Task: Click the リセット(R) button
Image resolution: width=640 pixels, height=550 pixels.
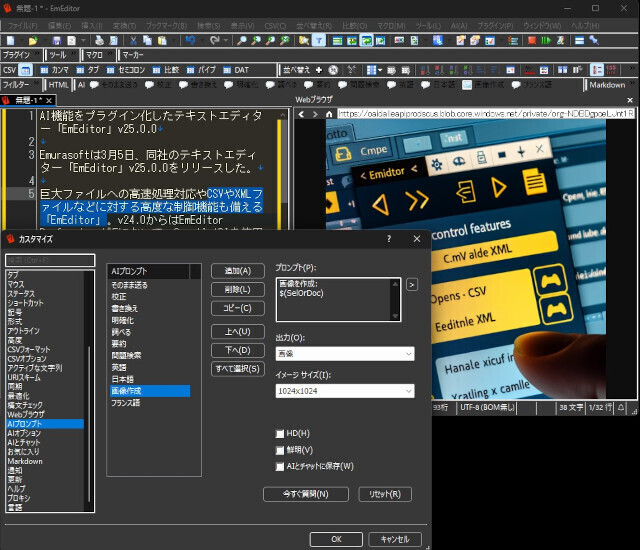Action: pyautogui.click(x=385, y=494)
